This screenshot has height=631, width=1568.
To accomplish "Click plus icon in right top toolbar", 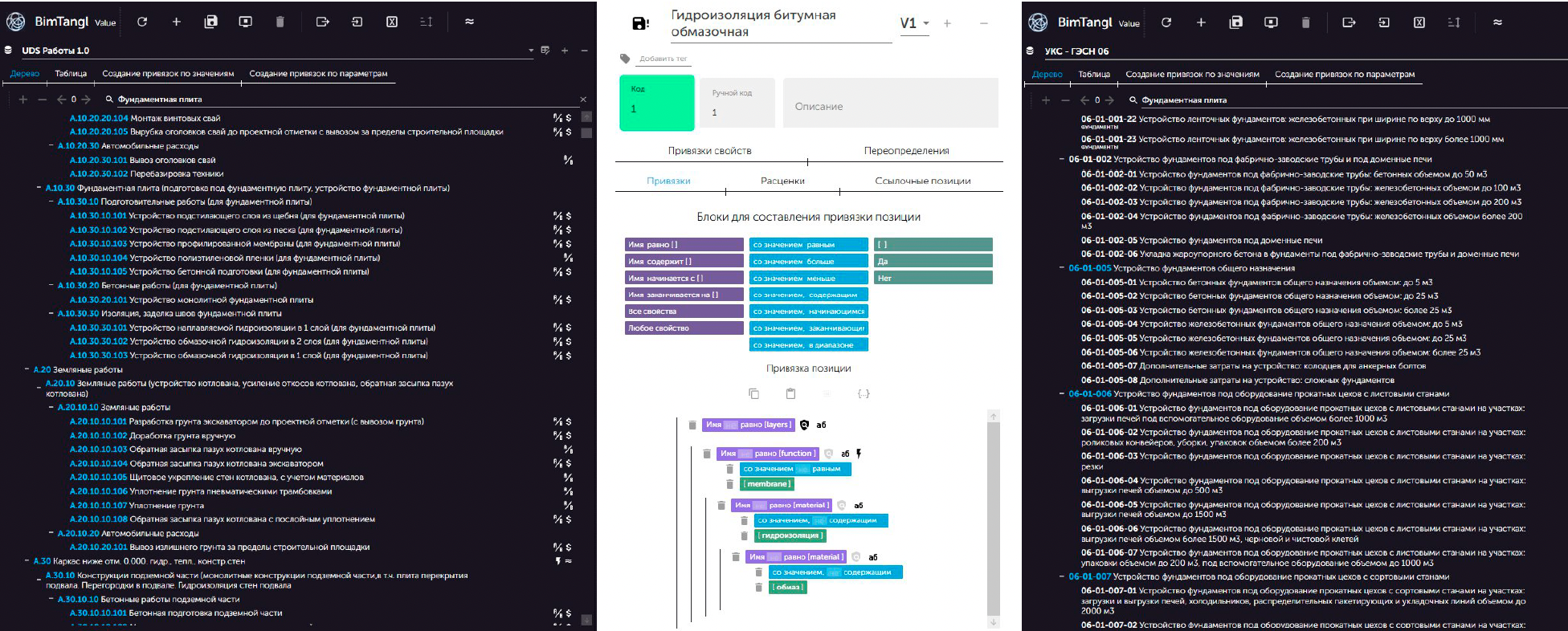I will click(x=1201, y=22).
